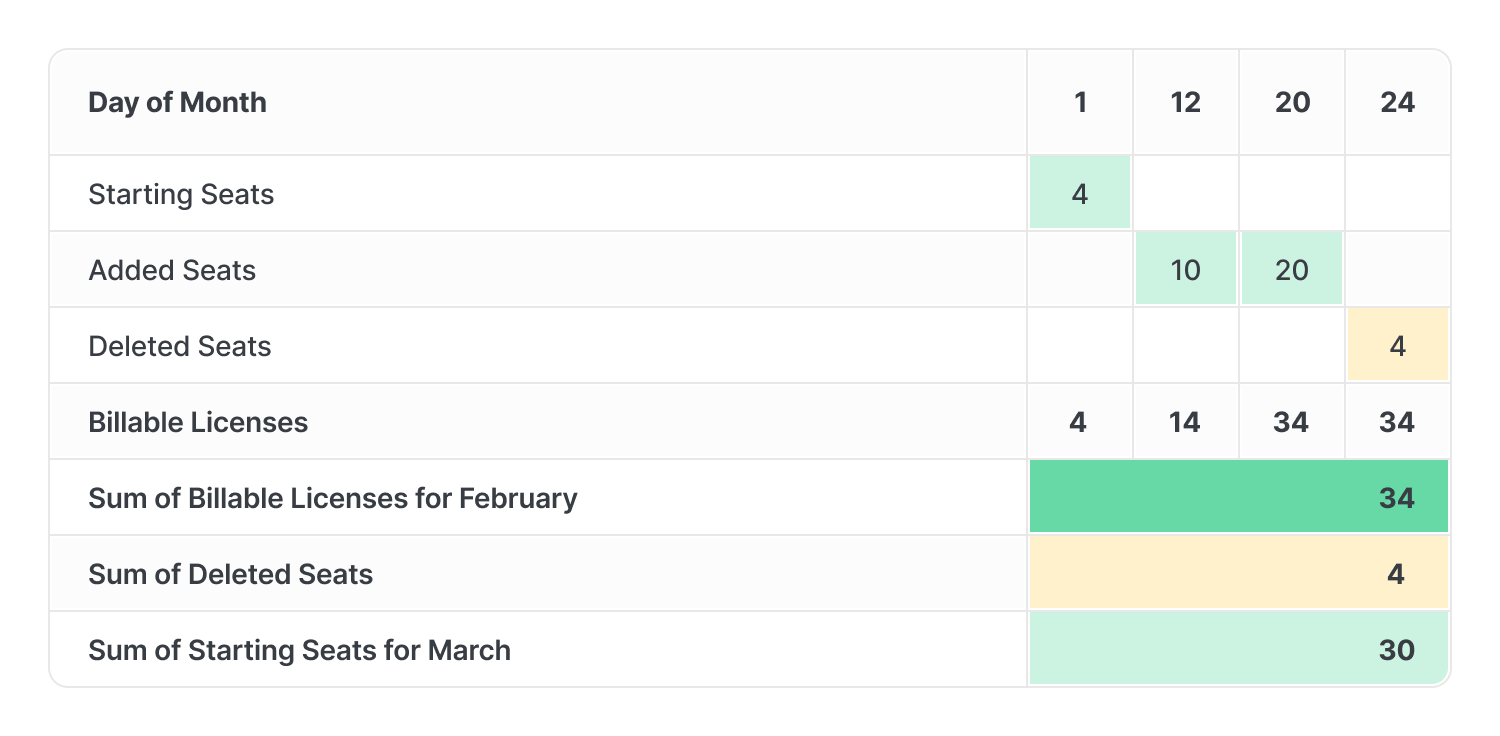The width and height of the screenshot is (1500, 736).
Task: Click the Added Seats row label
Action: coord(172,270)
